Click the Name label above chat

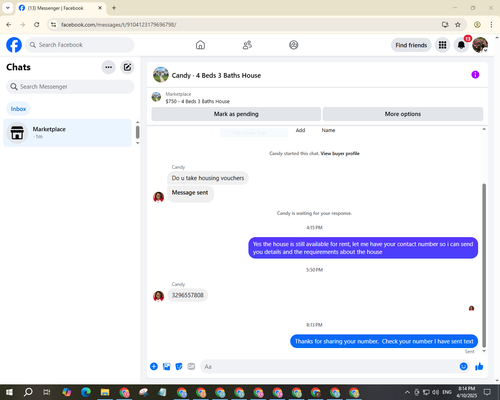(x=328, y=130)
